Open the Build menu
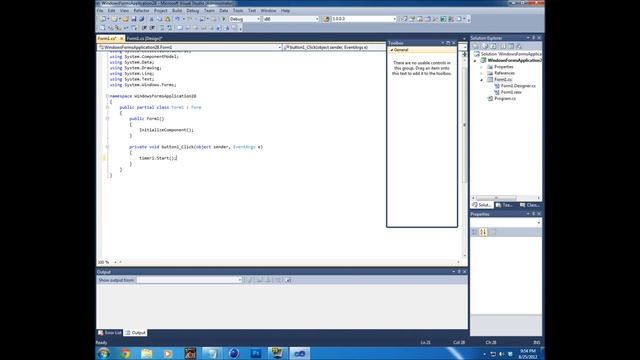The width and height of the screenshot is (640, 360). [x=177, y=11]
